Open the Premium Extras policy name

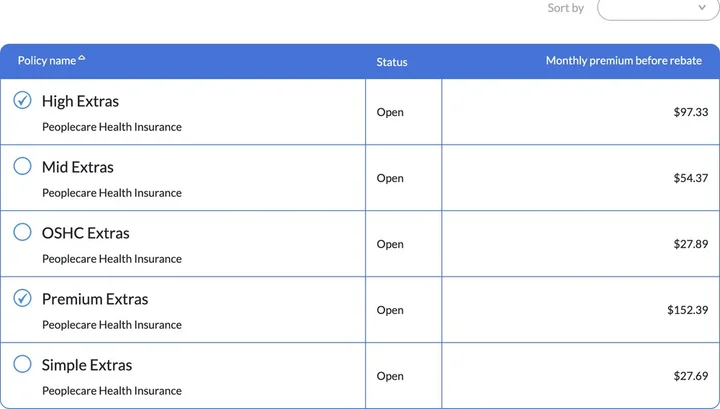95,299
